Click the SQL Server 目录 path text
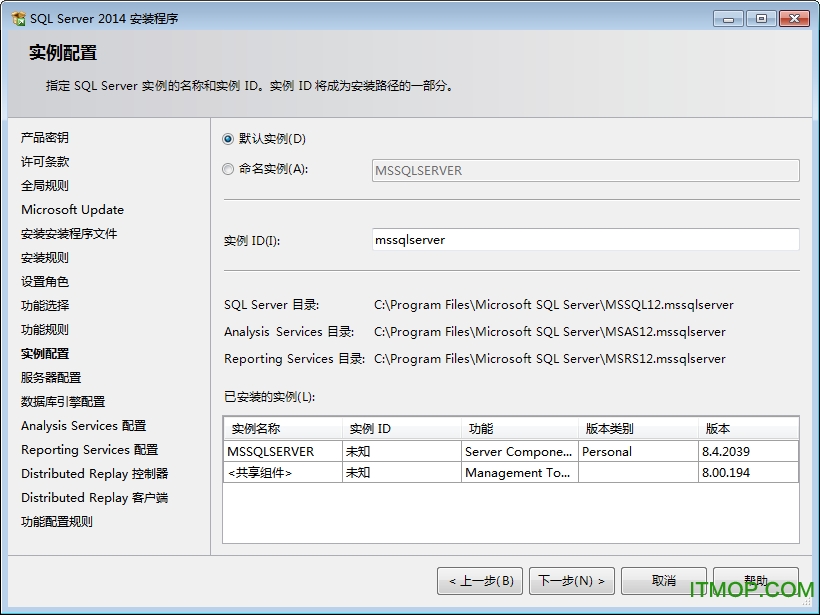This screenshot has width=820, height=615. click(x=554, y=305)
